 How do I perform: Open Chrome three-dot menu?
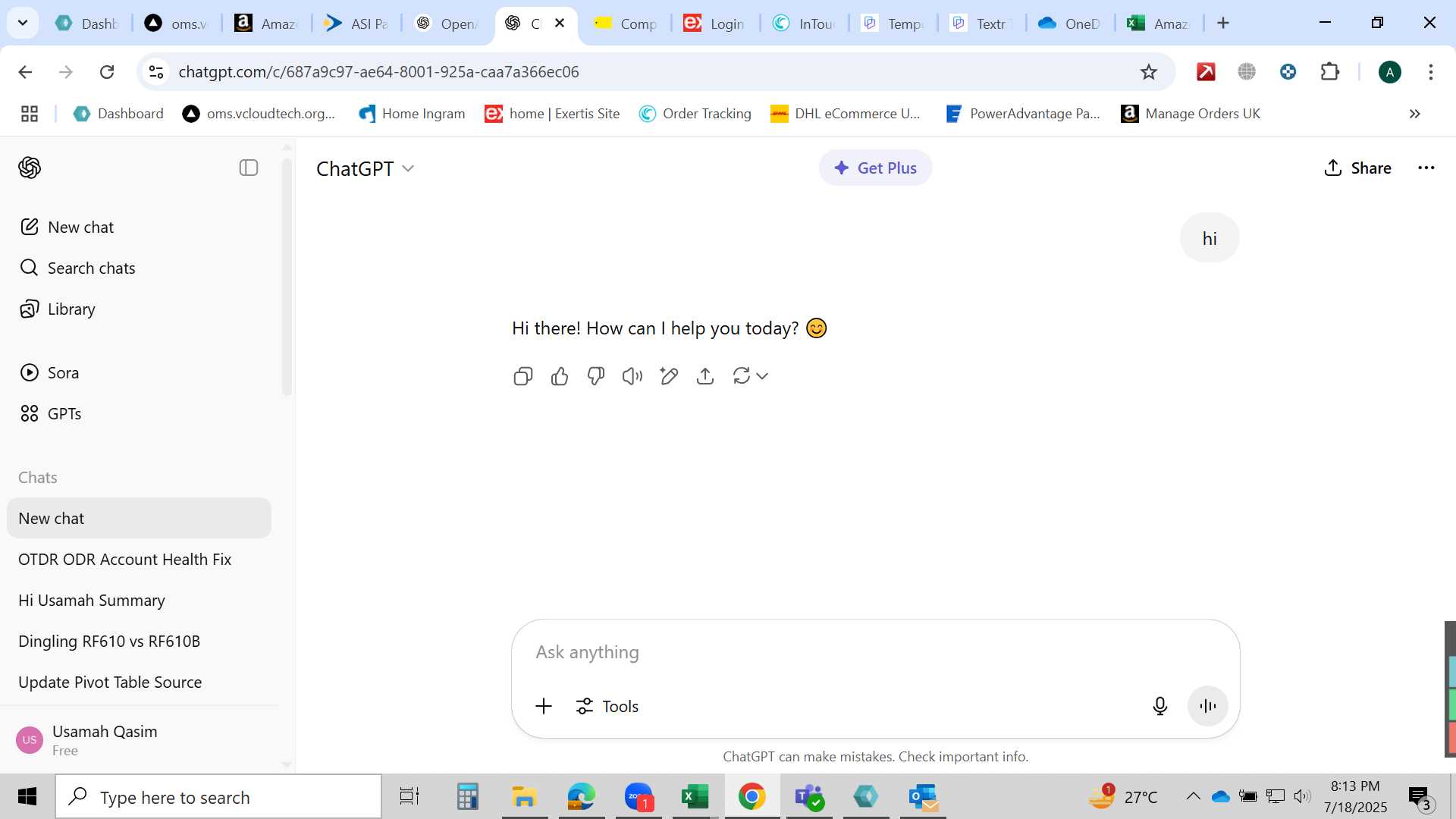1430,72
